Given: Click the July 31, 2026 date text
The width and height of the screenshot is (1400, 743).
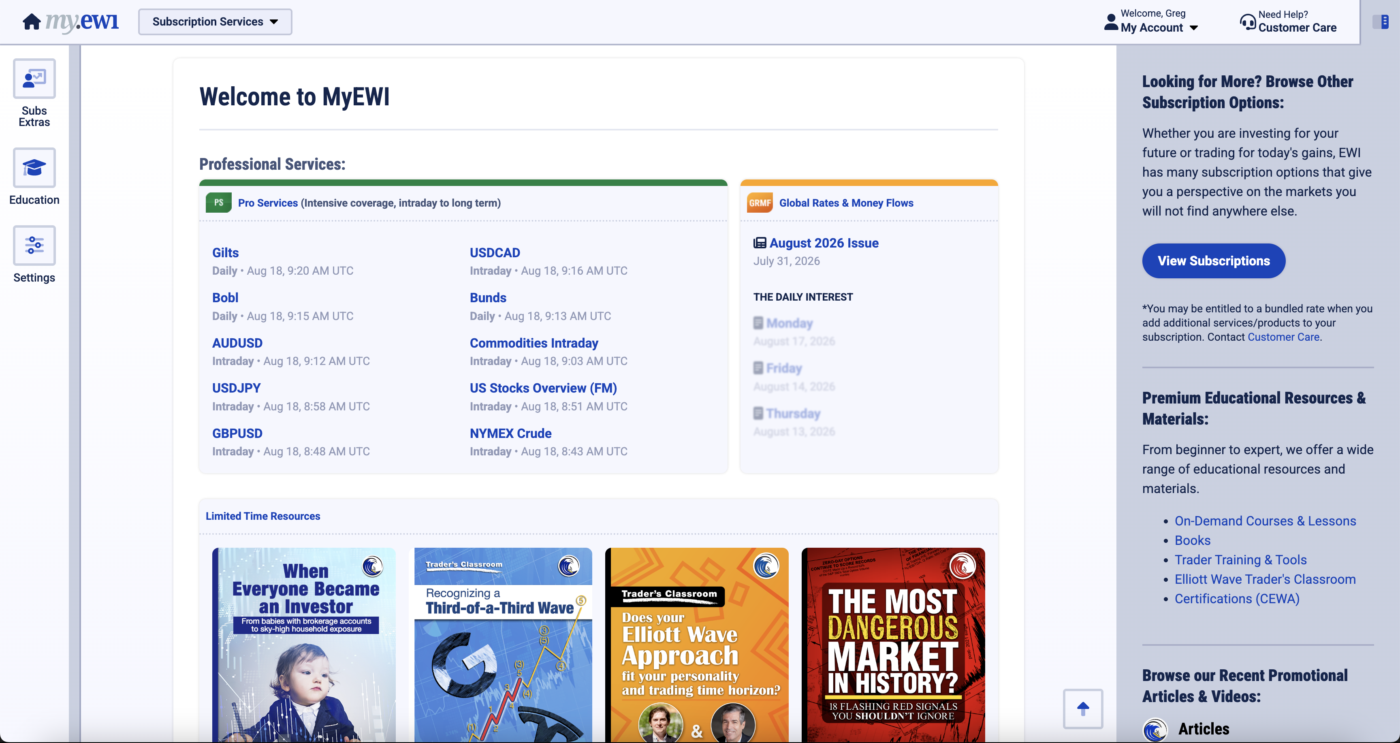Looking at the screenshot, I should click(x=786, y=261).
